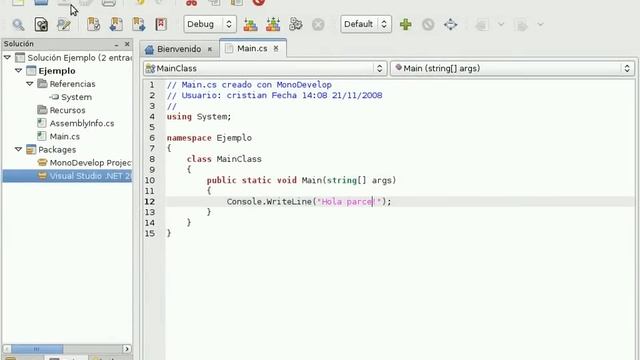Open the Main (string[] args) member dropdown
Screen dimensions: 640x360
coord(512,68)
